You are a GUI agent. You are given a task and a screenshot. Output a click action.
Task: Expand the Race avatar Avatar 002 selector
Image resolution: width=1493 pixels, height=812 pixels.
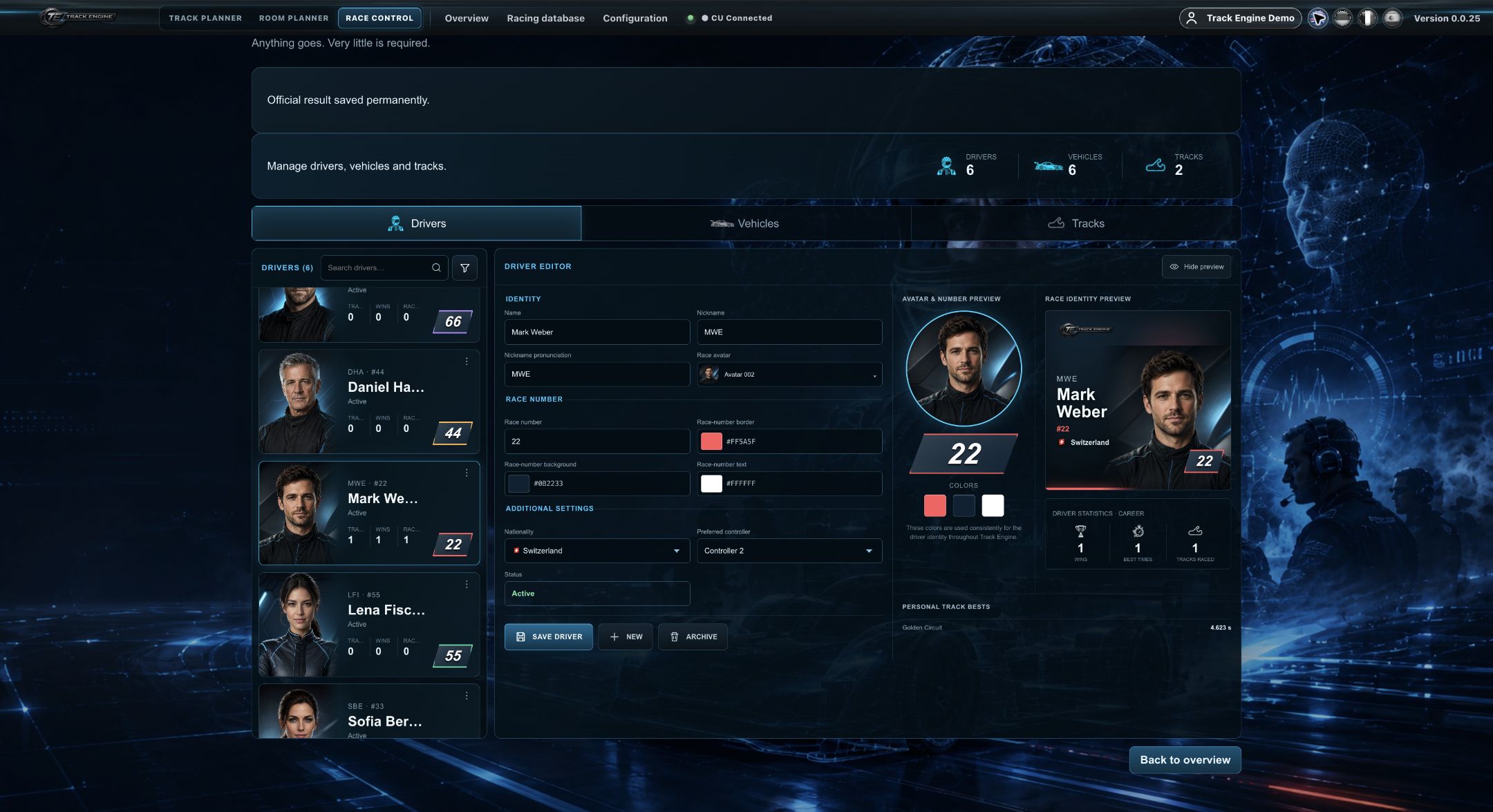coord(789,375)
